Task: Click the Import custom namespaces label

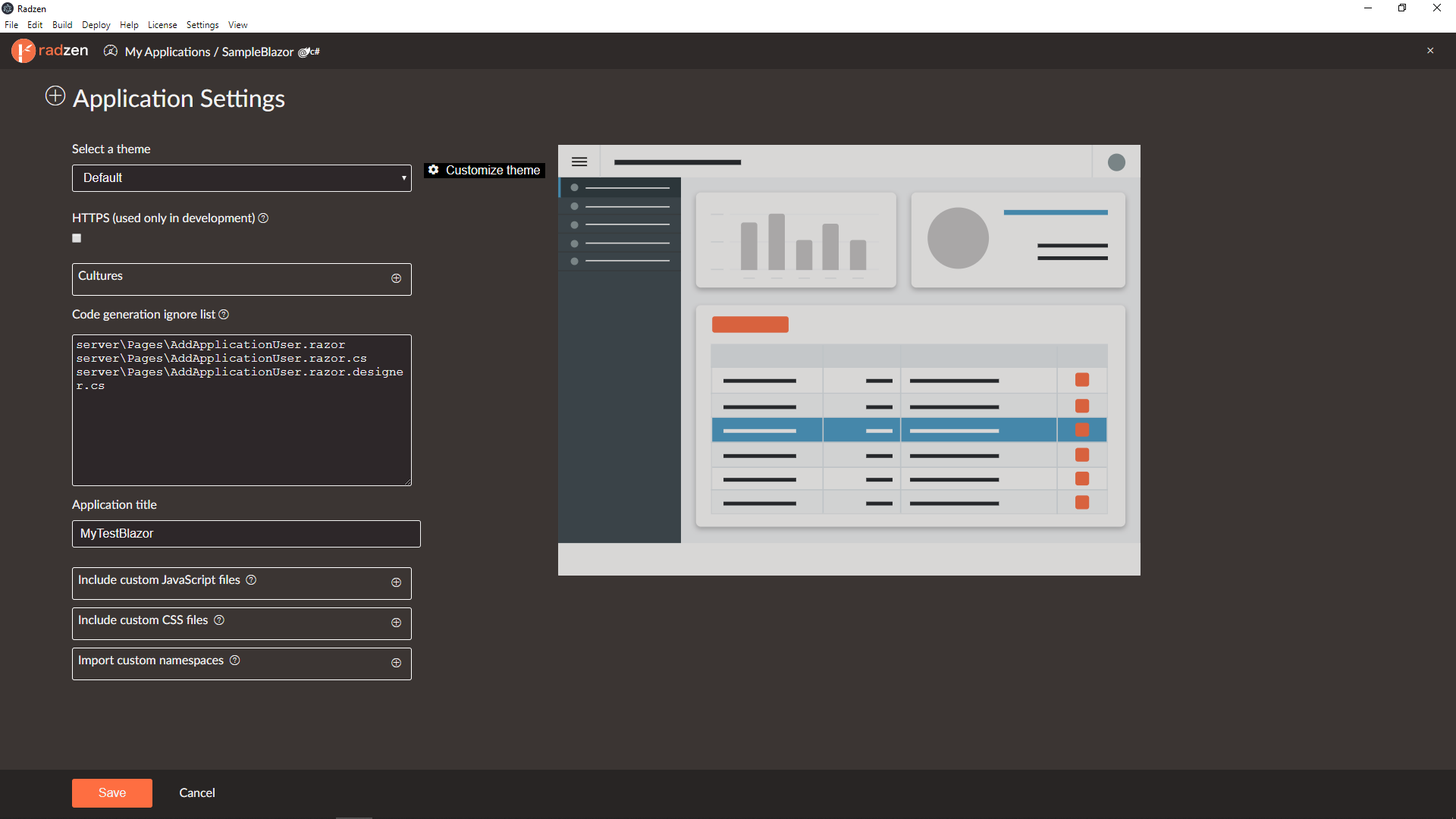Action: tap(151, 661)
